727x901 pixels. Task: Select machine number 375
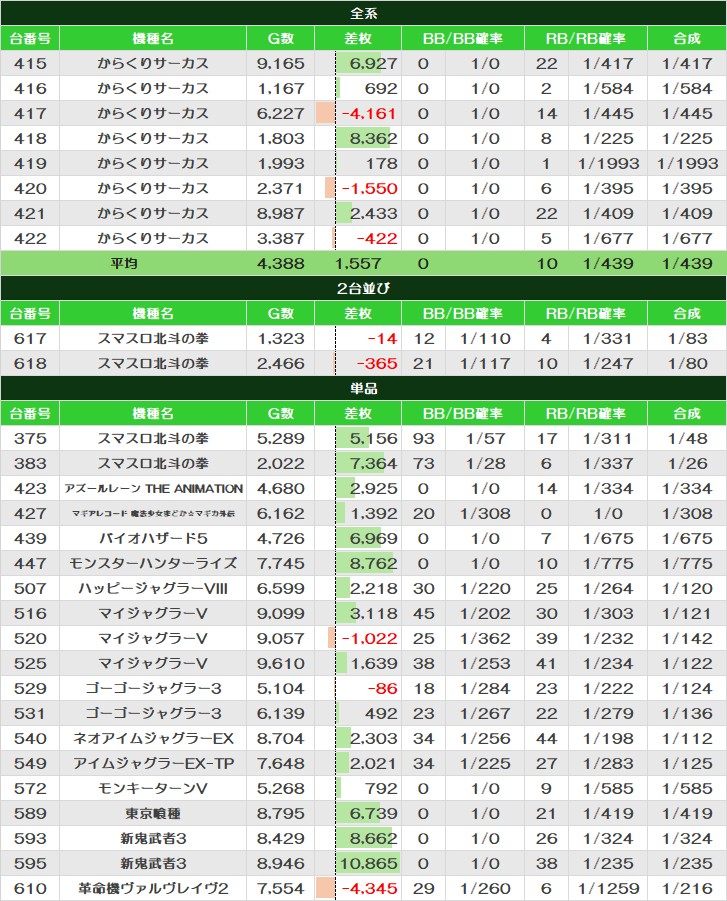(x=30, y=438)
